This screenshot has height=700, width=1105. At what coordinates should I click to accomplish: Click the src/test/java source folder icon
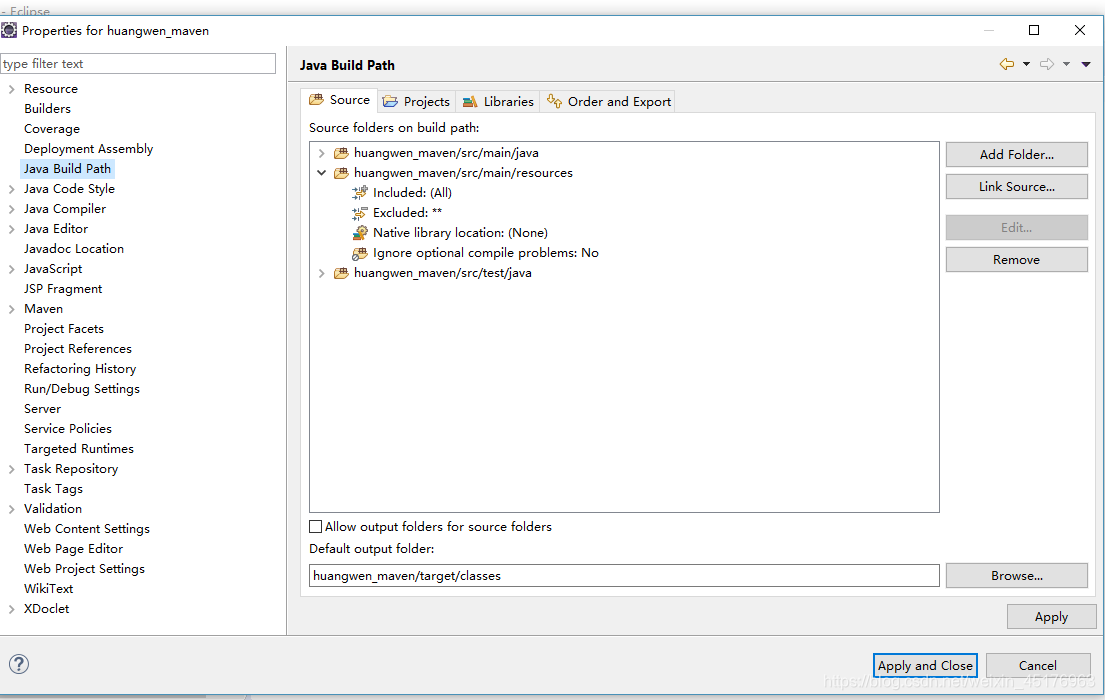click(341, 273)
